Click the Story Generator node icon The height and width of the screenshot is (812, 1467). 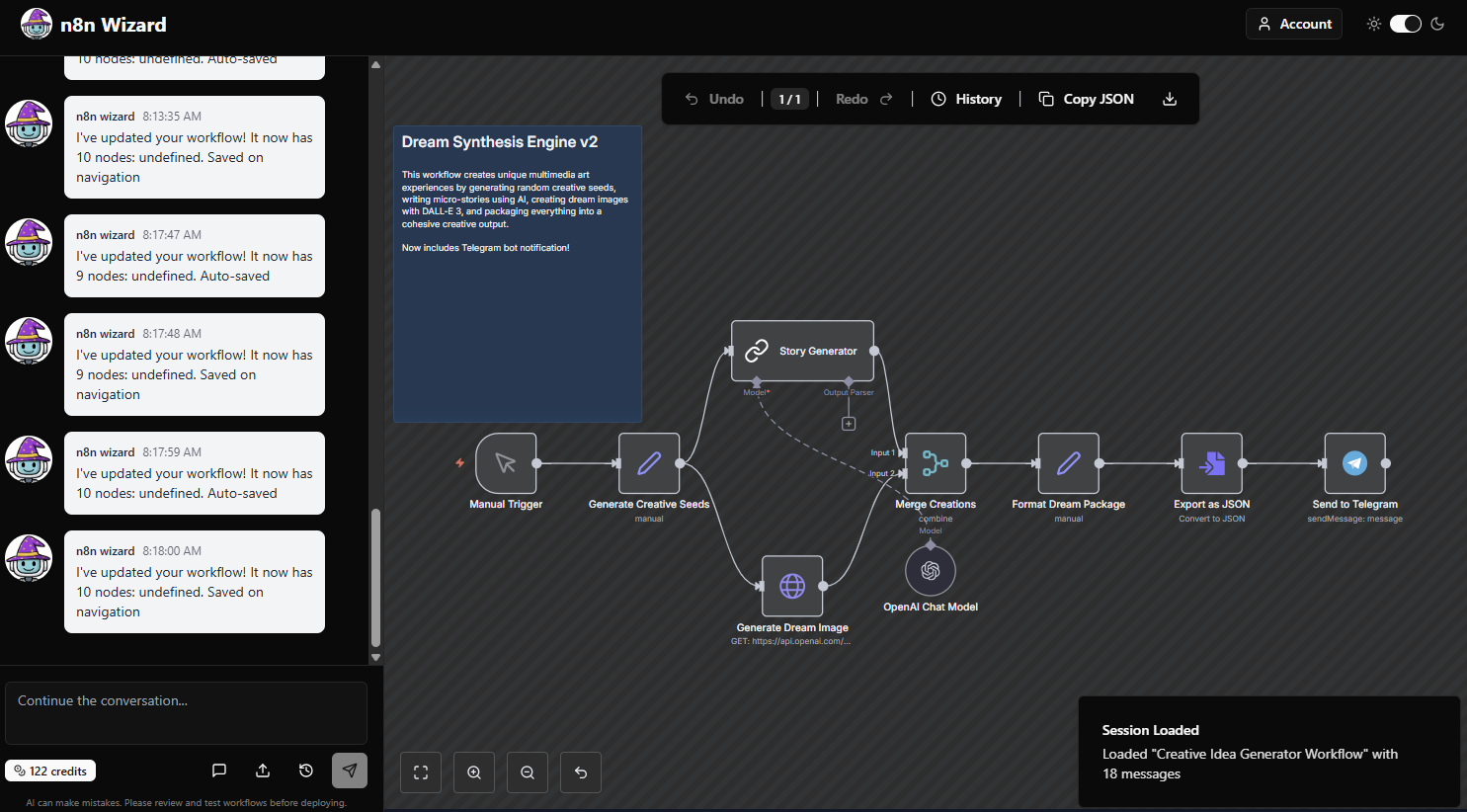click(x=756, y=350)
